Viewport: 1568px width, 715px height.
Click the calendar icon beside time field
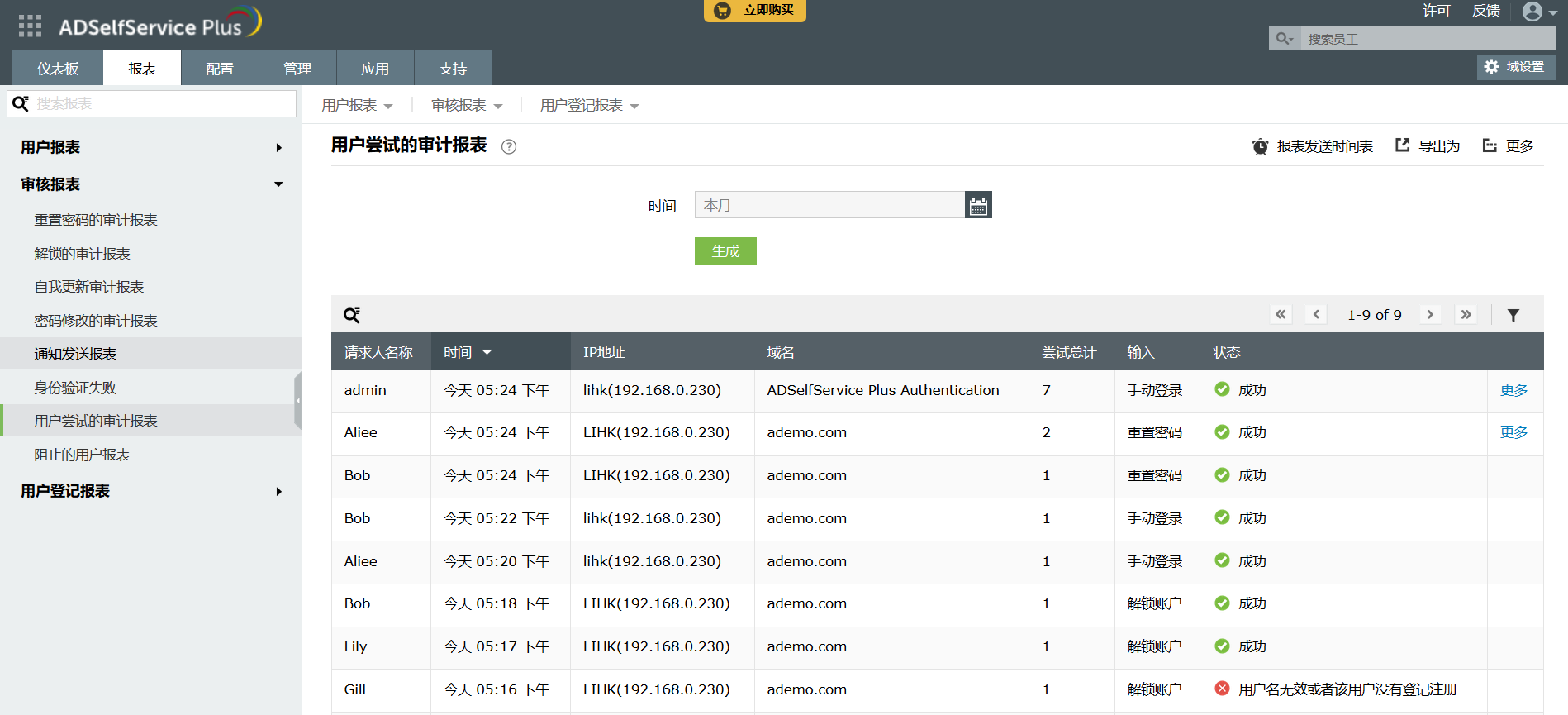[978, 205]
